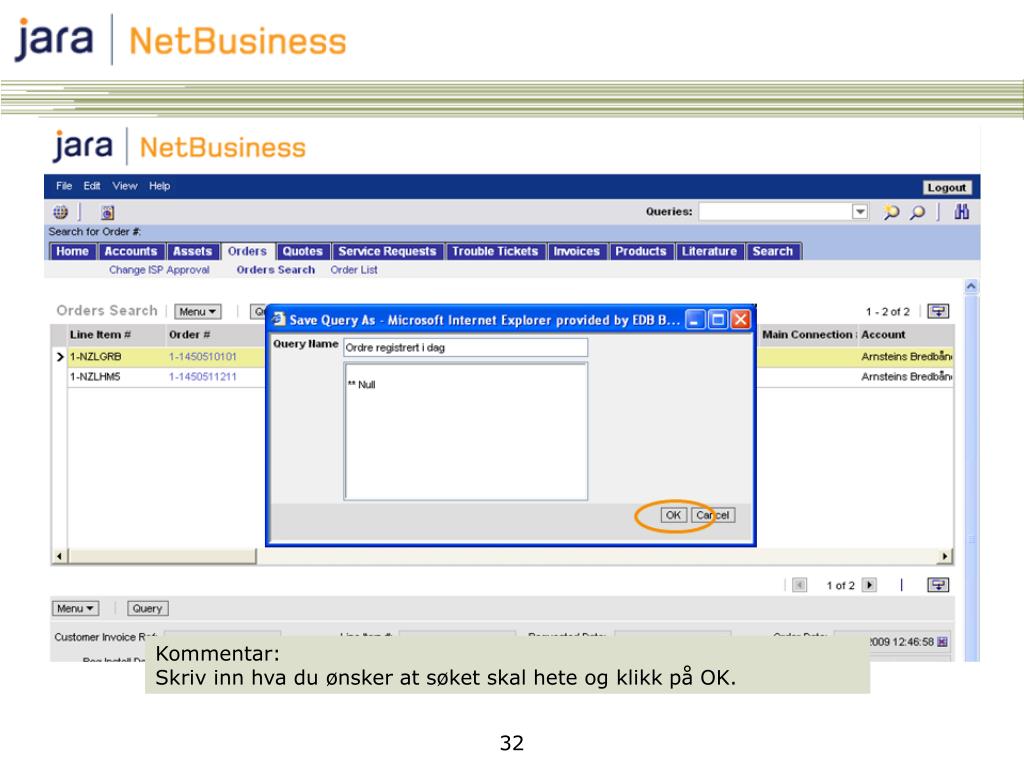The width and height of the screenshot is (1024, 768).
Task: Open the Help menu
Action: point(159,186)
